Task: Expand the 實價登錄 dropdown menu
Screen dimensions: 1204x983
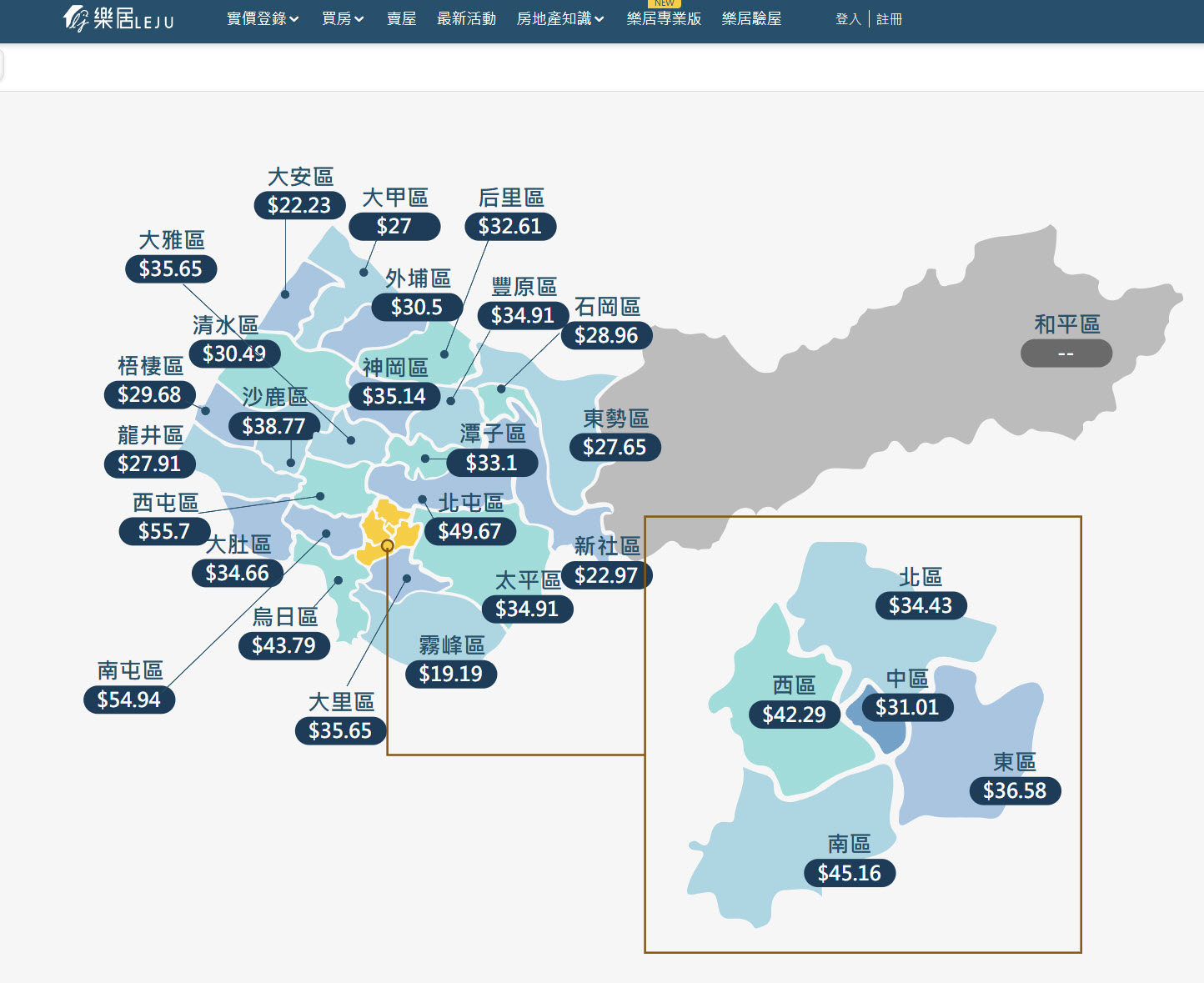Action: tap(262, 19)
